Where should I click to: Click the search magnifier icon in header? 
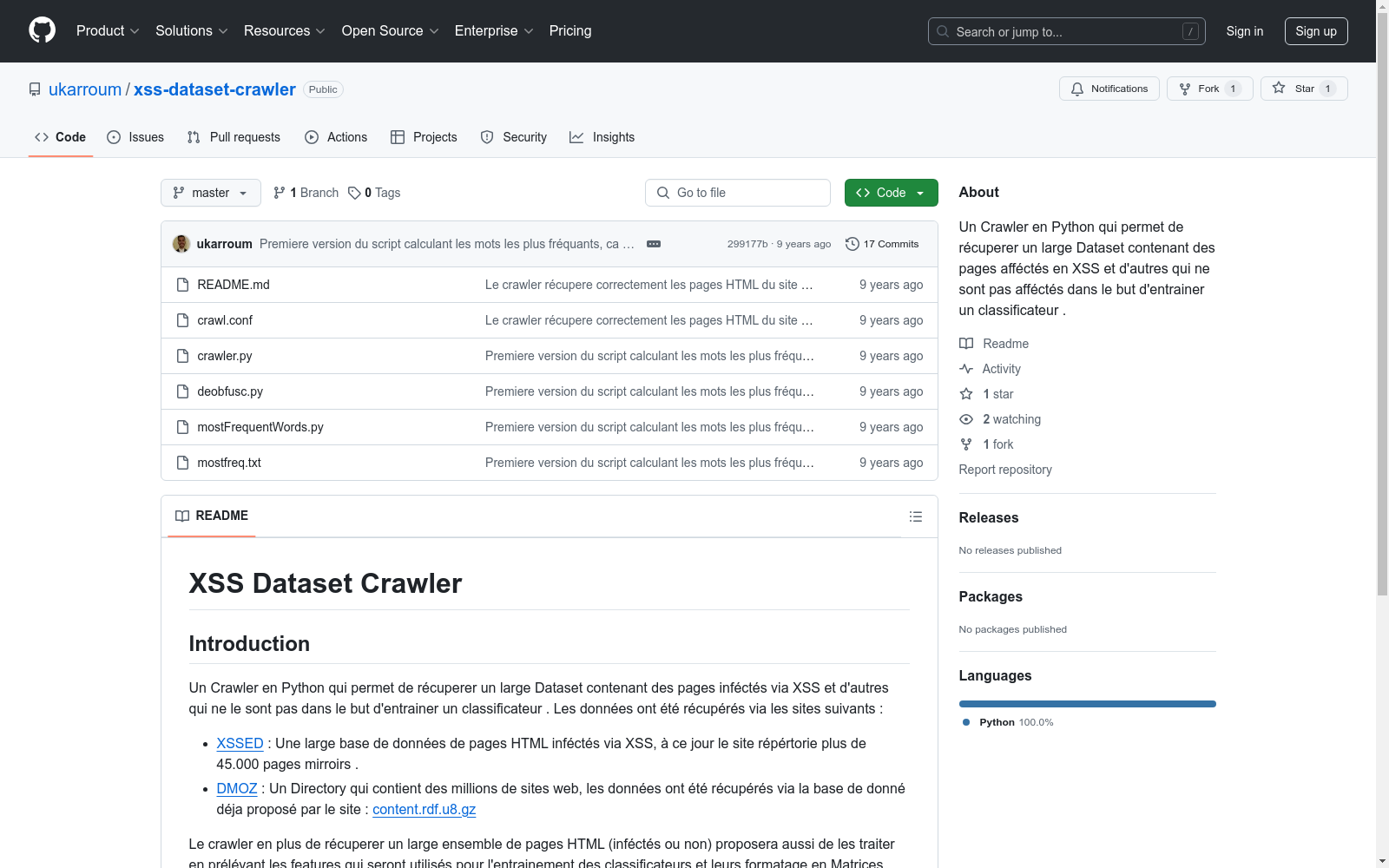[x=943, y=31]
